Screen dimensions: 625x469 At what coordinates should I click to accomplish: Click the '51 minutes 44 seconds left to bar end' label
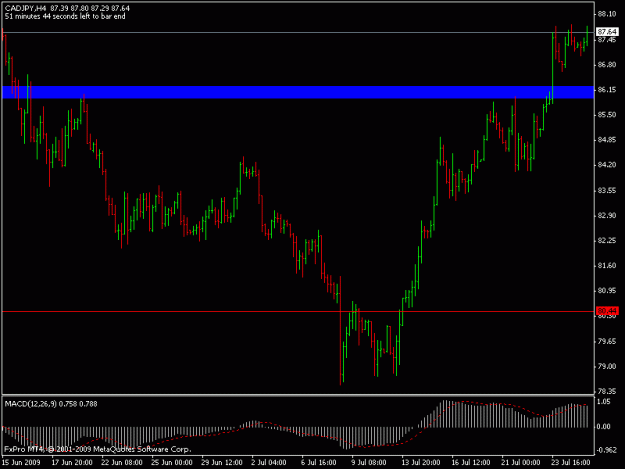click(65, 16)
